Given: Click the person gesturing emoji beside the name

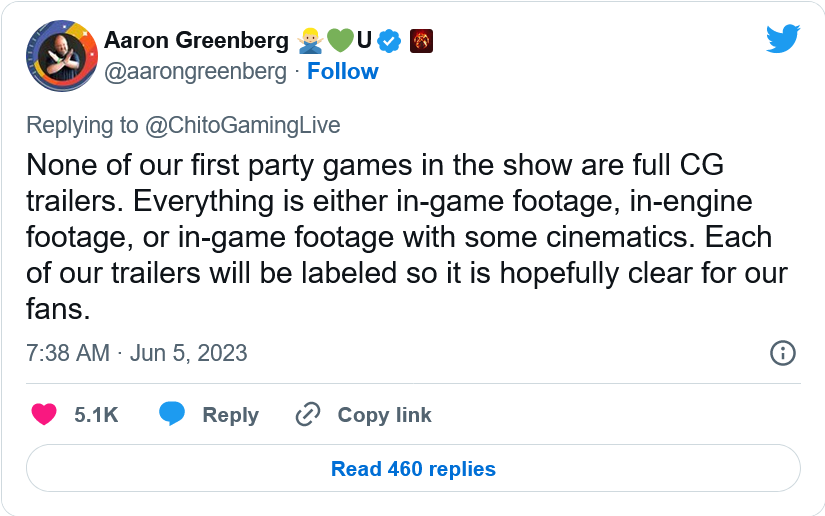Looking at the screenshot, I should point(309,41).
